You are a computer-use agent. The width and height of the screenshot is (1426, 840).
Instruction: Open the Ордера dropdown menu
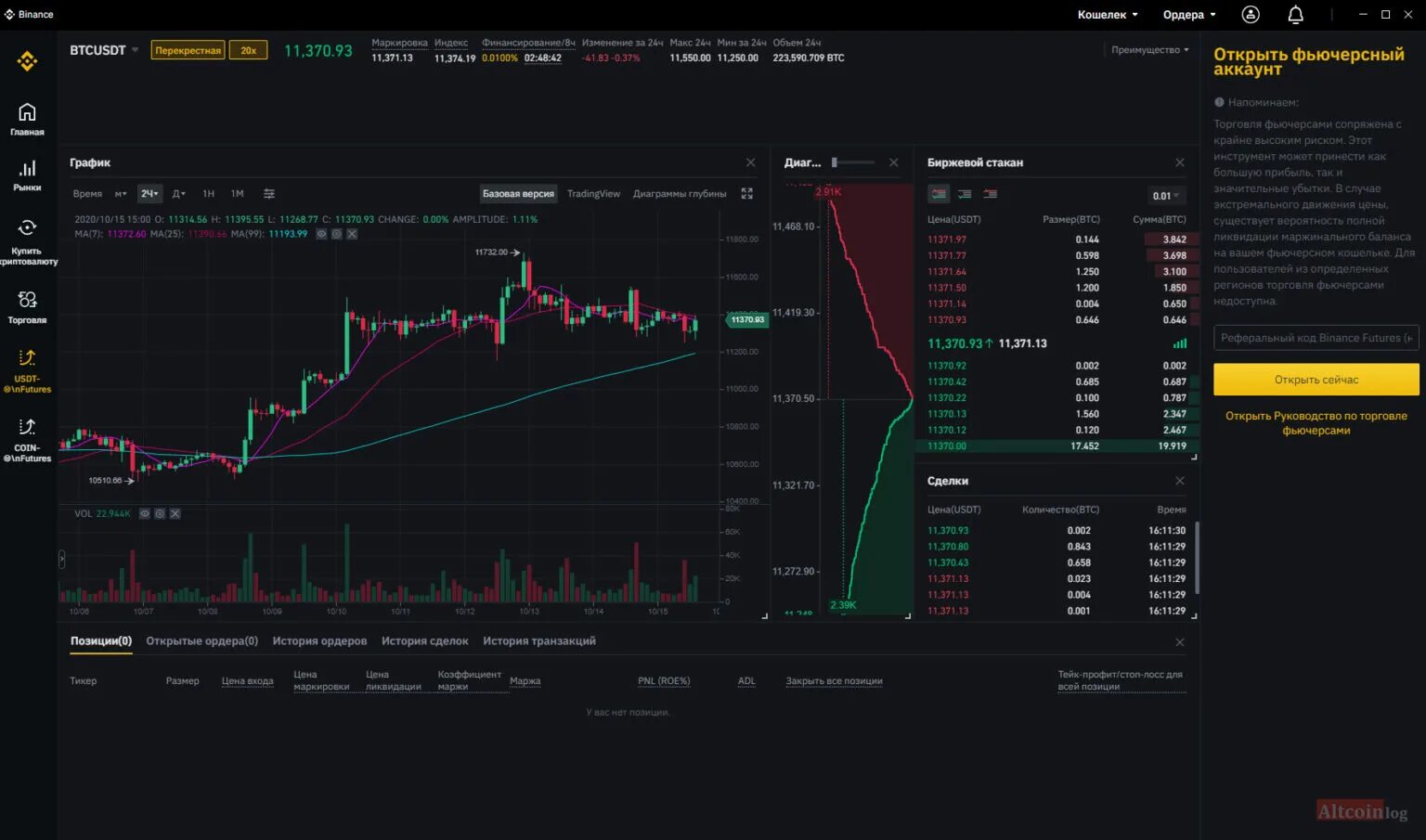click(x=1189, y=15)
